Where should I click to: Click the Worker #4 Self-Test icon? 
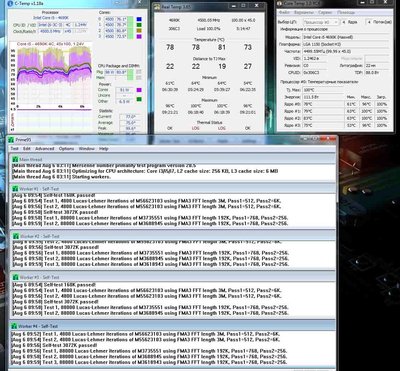[x=14, y=326]
